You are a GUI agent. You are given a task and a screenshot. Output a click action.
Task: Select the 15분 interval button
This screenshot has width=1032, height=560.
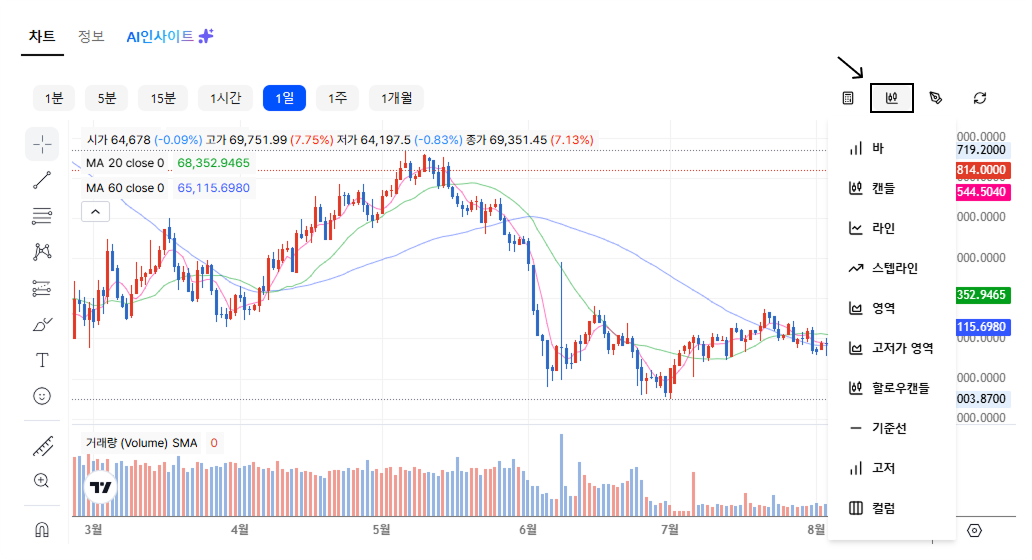point(163,98)
